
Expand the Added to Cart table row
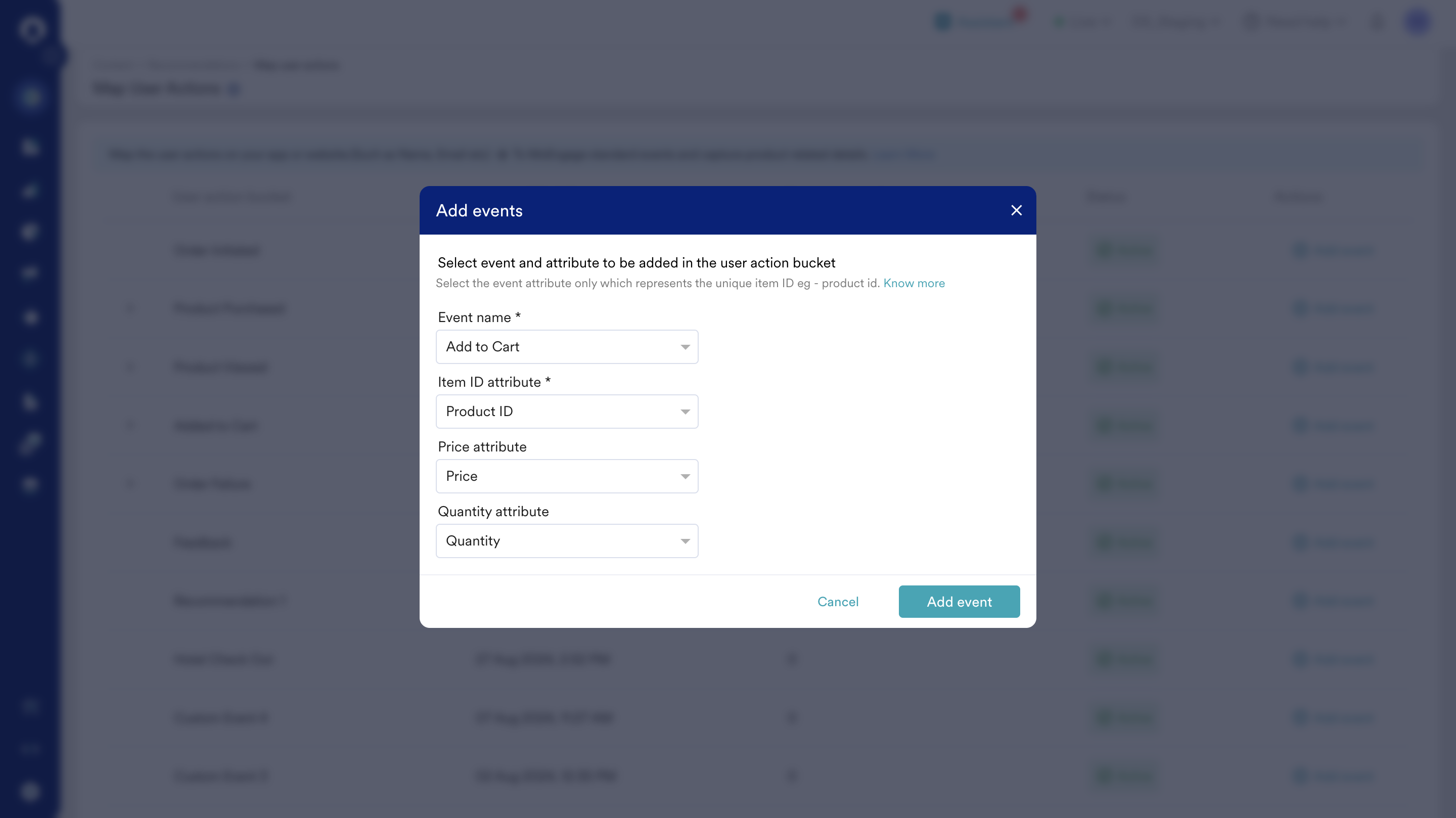pyautogui.click(x=131, y=426)
